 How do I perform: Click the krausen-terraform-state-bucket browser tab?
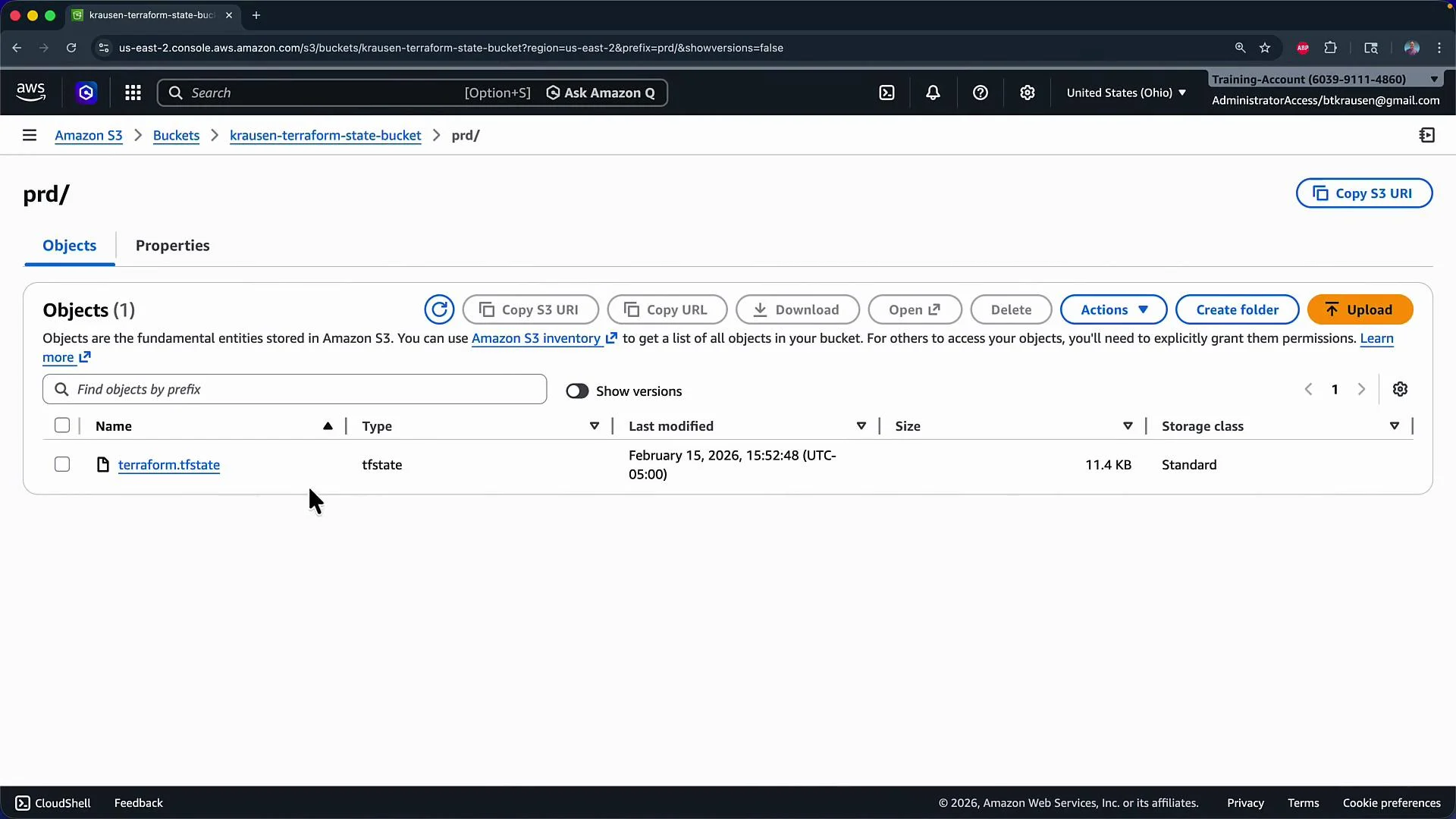tap(152, 15)
